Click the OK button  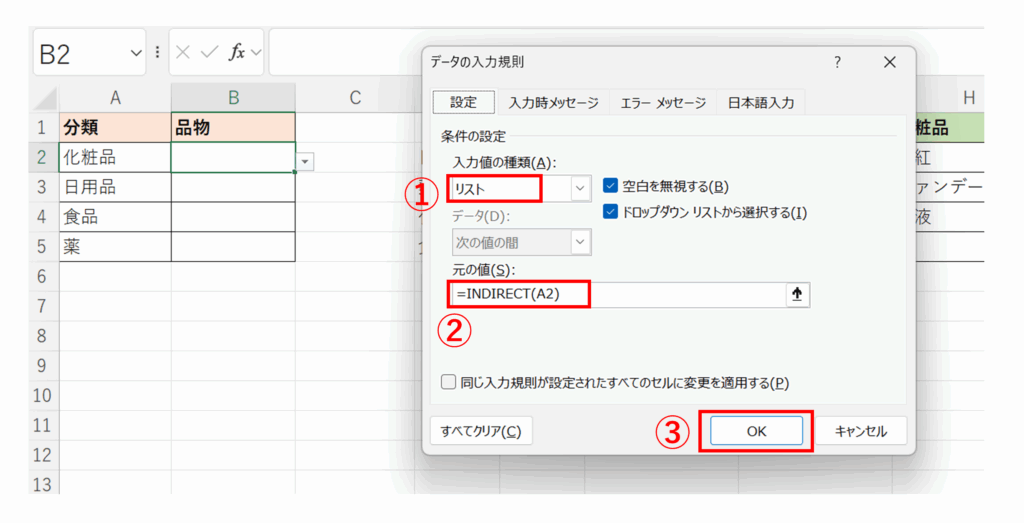(756, 431)
